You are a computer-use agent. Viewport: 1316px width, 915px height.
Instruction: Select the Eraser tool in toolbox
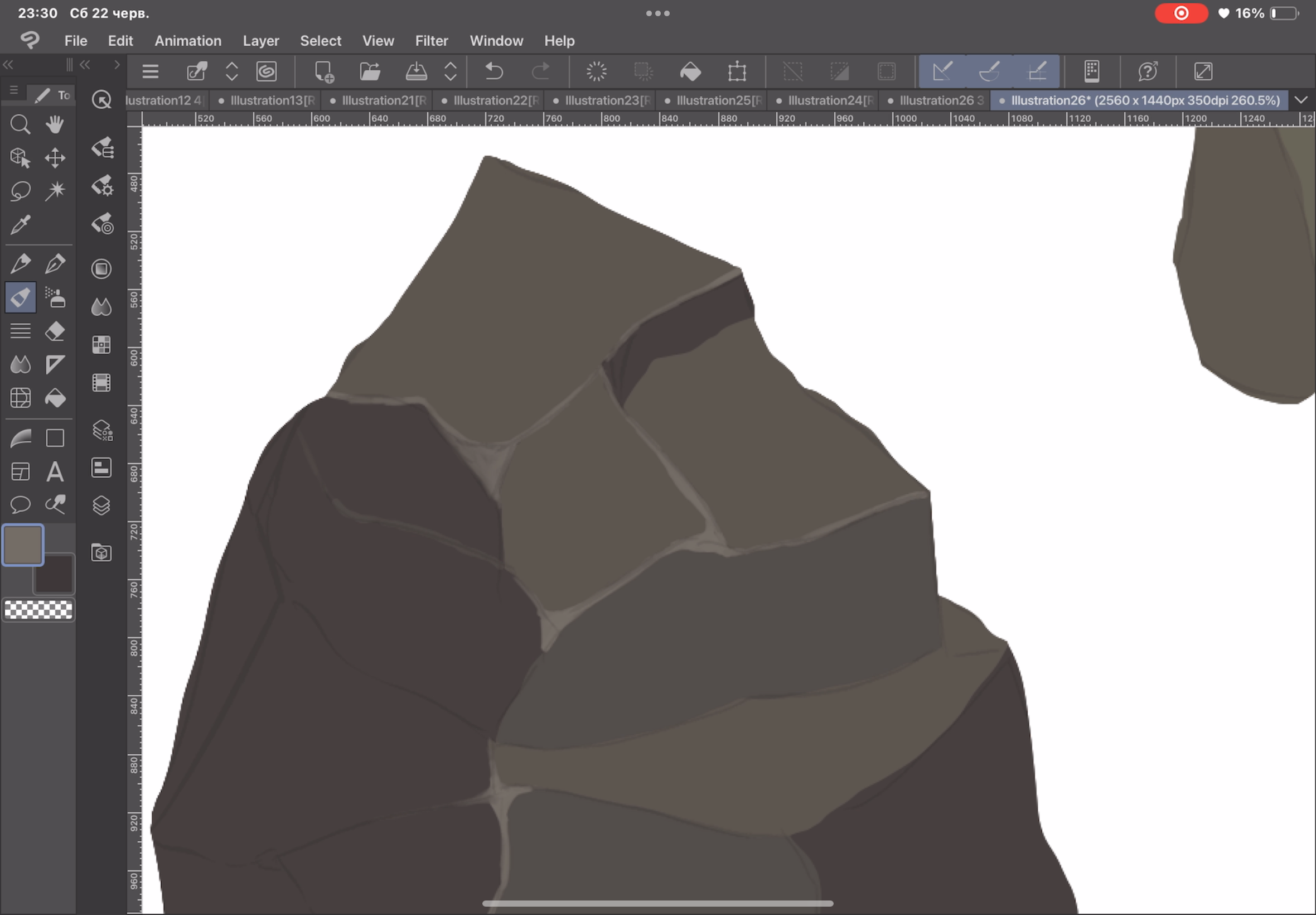point(55,331)
